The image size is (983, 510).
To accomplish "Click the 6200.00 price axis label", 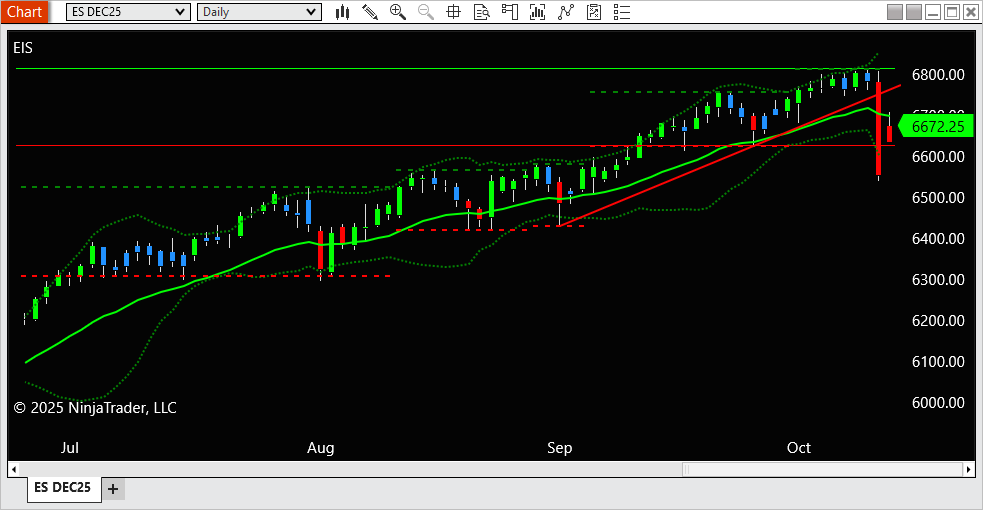I will click(938, 321).
